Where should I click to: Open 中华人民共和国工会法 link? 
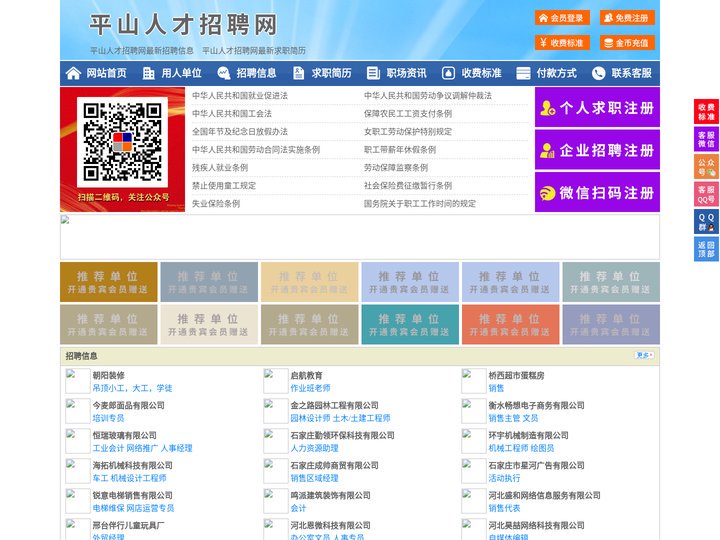(232, 113)
